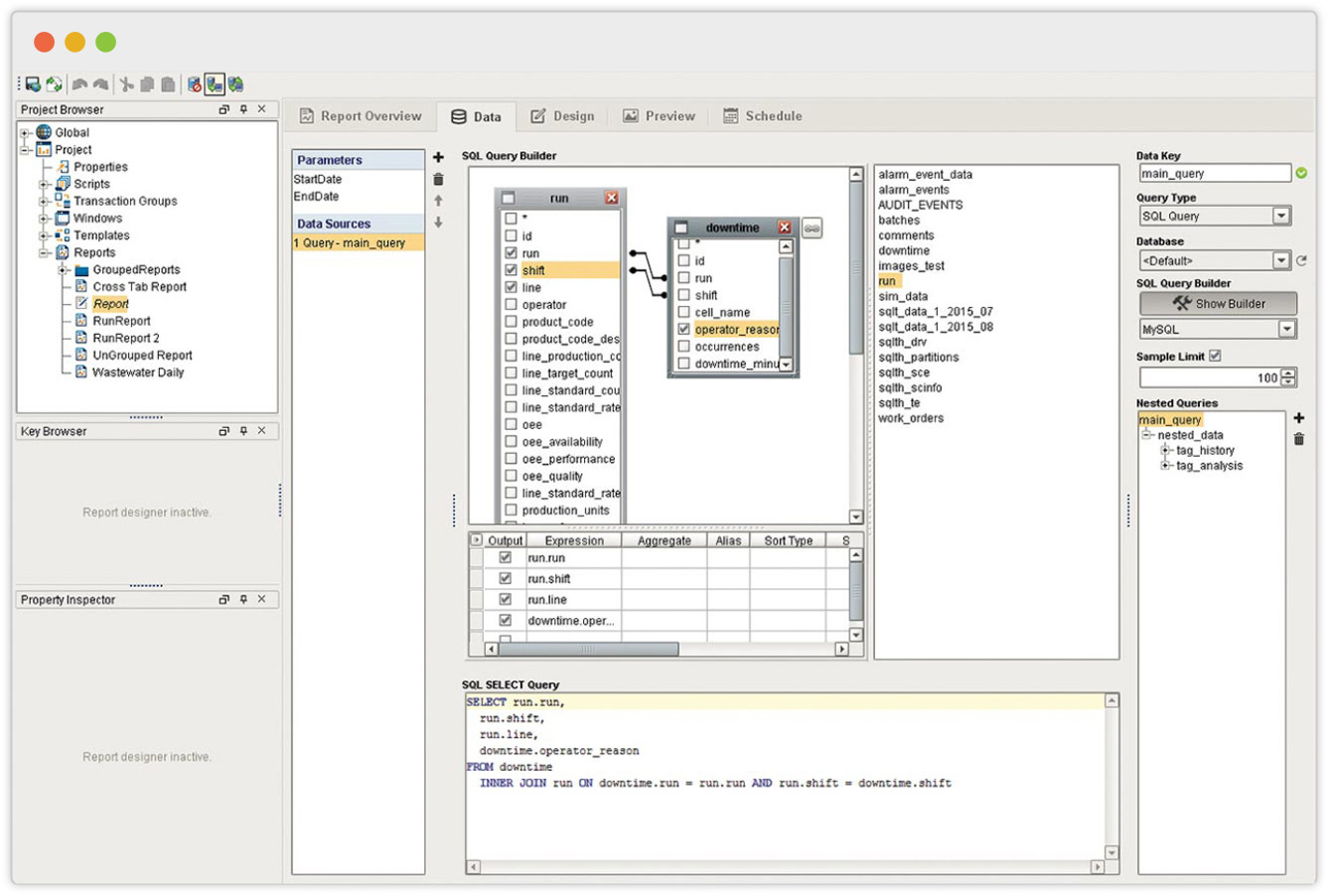This screenshot has height=896, width=1329.
Task: Toggle the Sample Limit checkbox
Action: click(1215, 356)
